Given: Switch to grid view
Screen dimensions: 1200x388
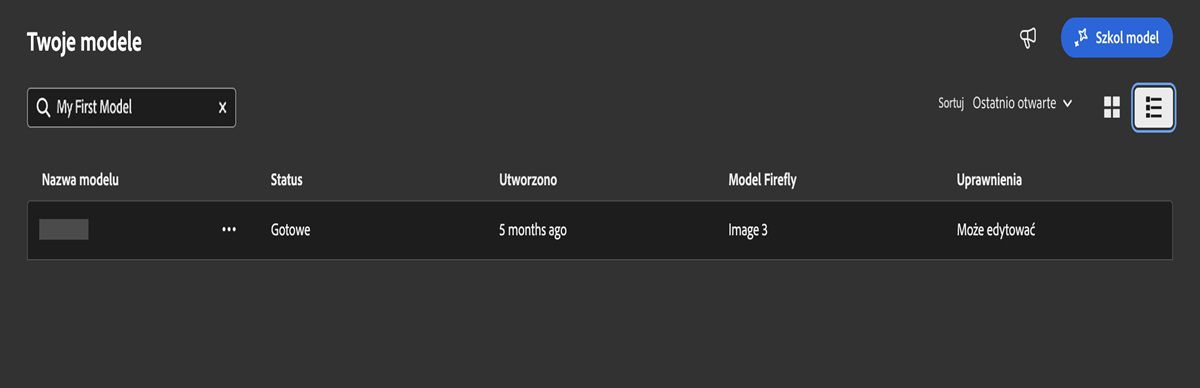Looking at the screenshot, I should click(1111, 107).
